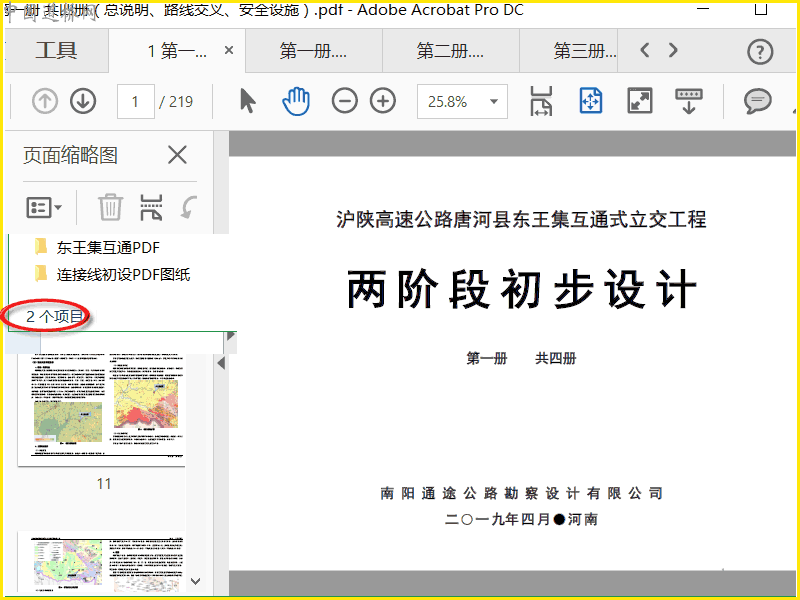800x600 pixels.
Task: Switch to the 第一册... document tab
Action: pos(313,51)
